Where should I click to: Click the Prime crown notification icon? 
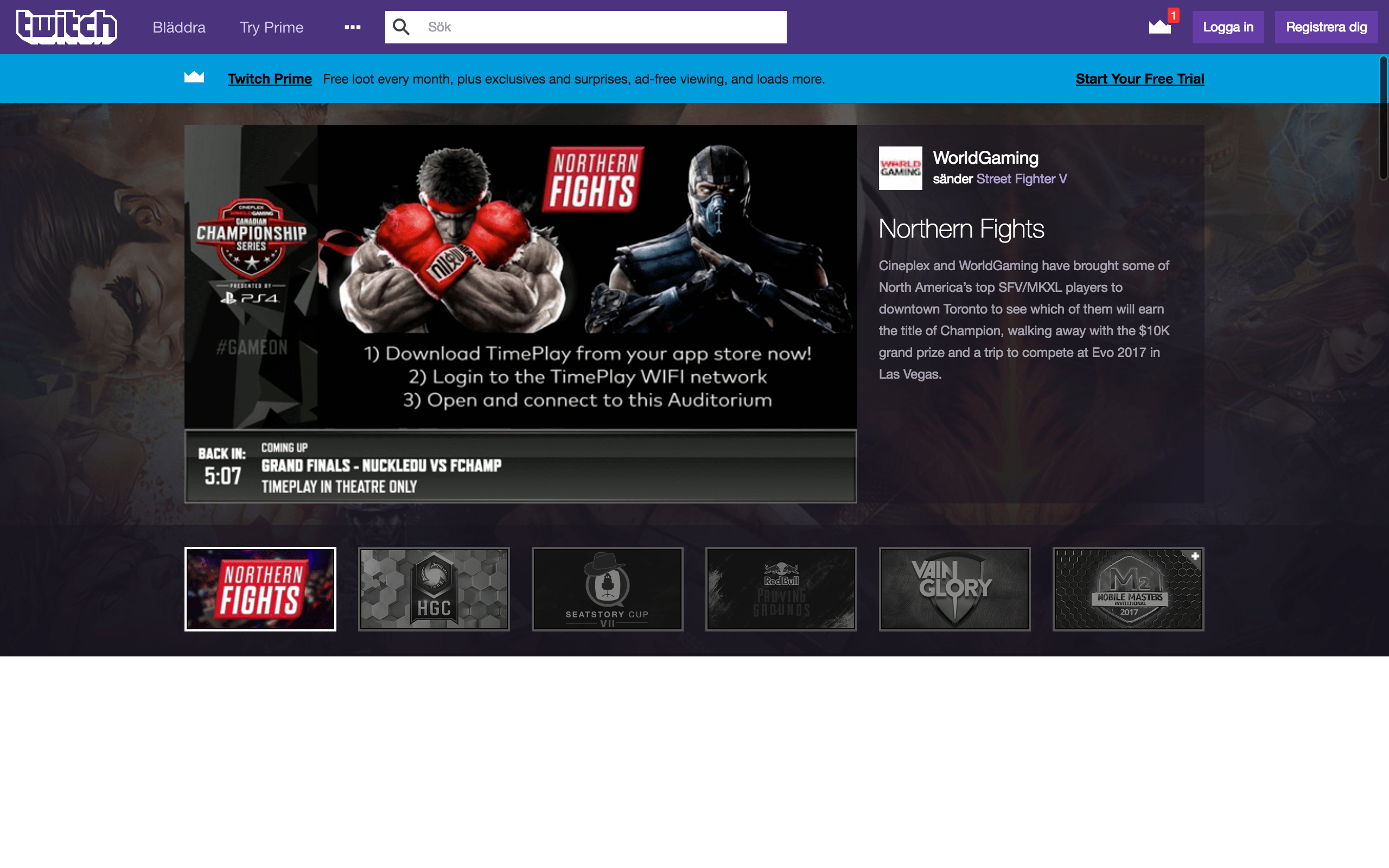tap(1159, 27)
